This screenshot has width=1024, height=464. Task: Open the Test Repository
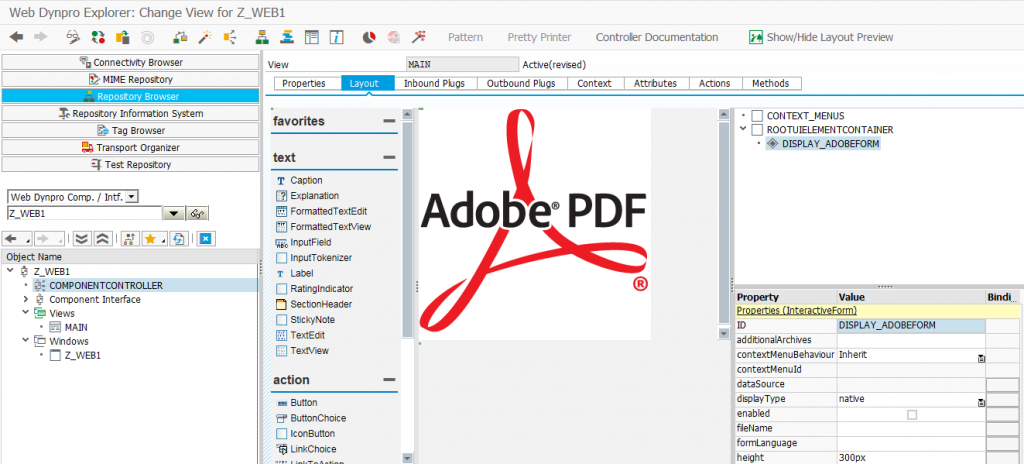coord(131,165)
